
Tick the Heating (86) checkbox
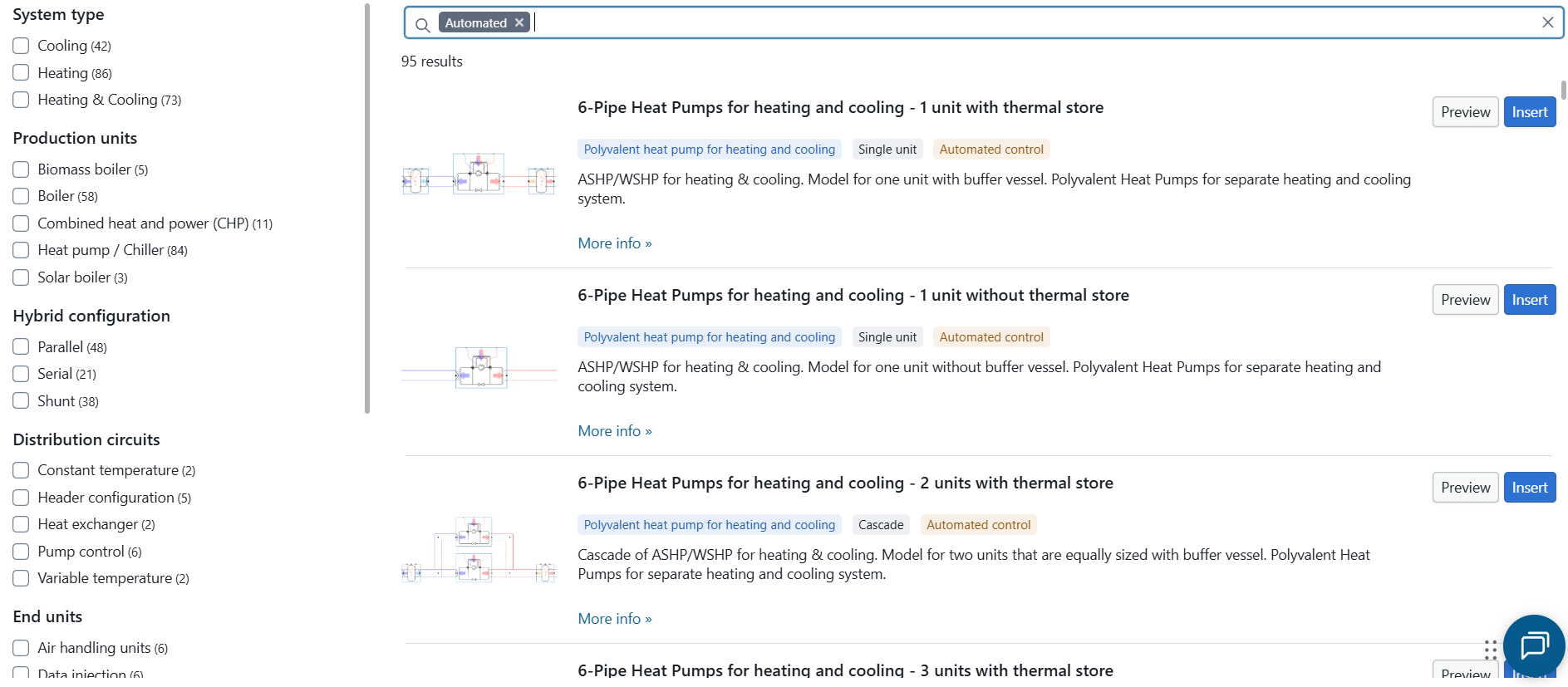tap(21, 73)
